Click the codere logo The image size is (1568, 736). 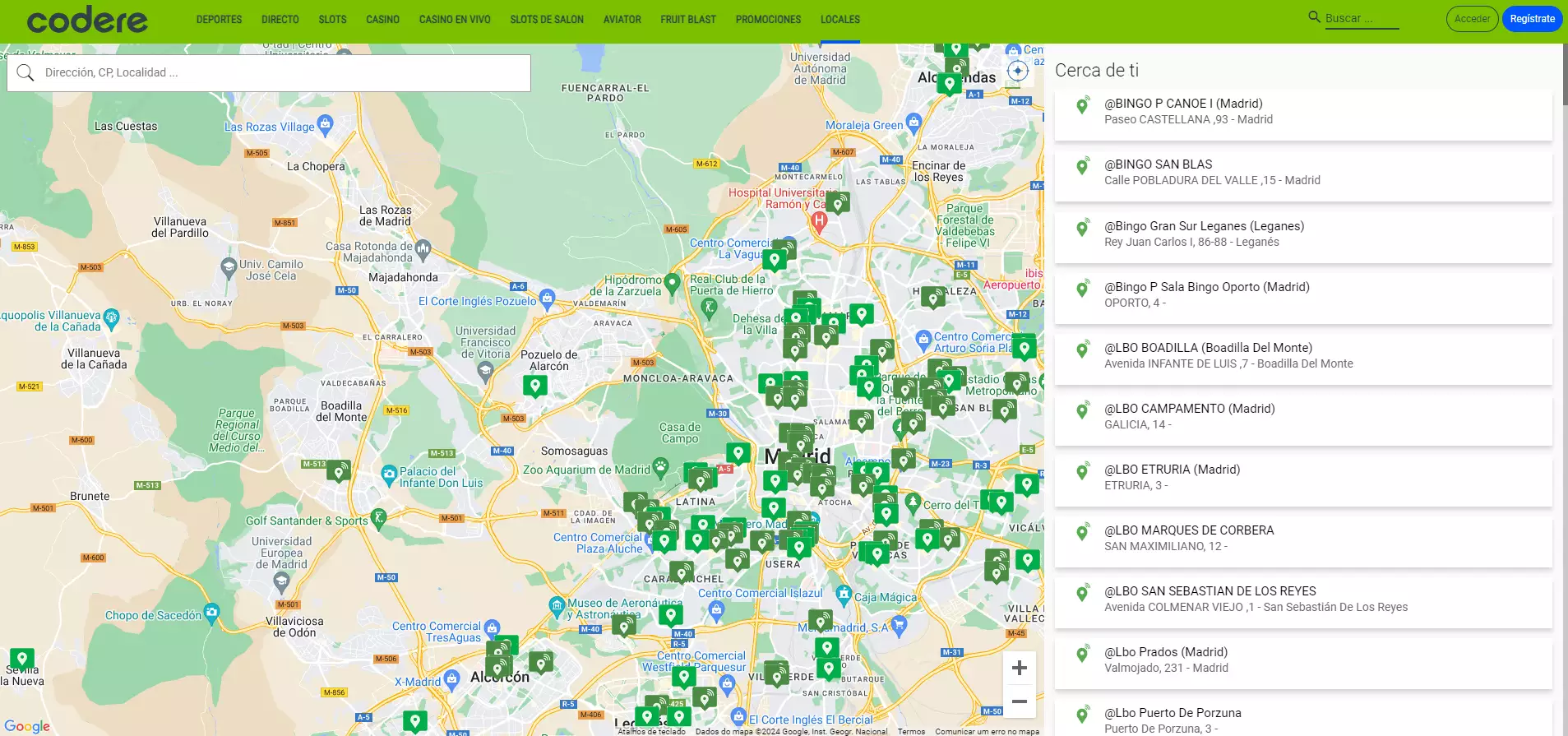pyautogui.click(x=87, y=20)
